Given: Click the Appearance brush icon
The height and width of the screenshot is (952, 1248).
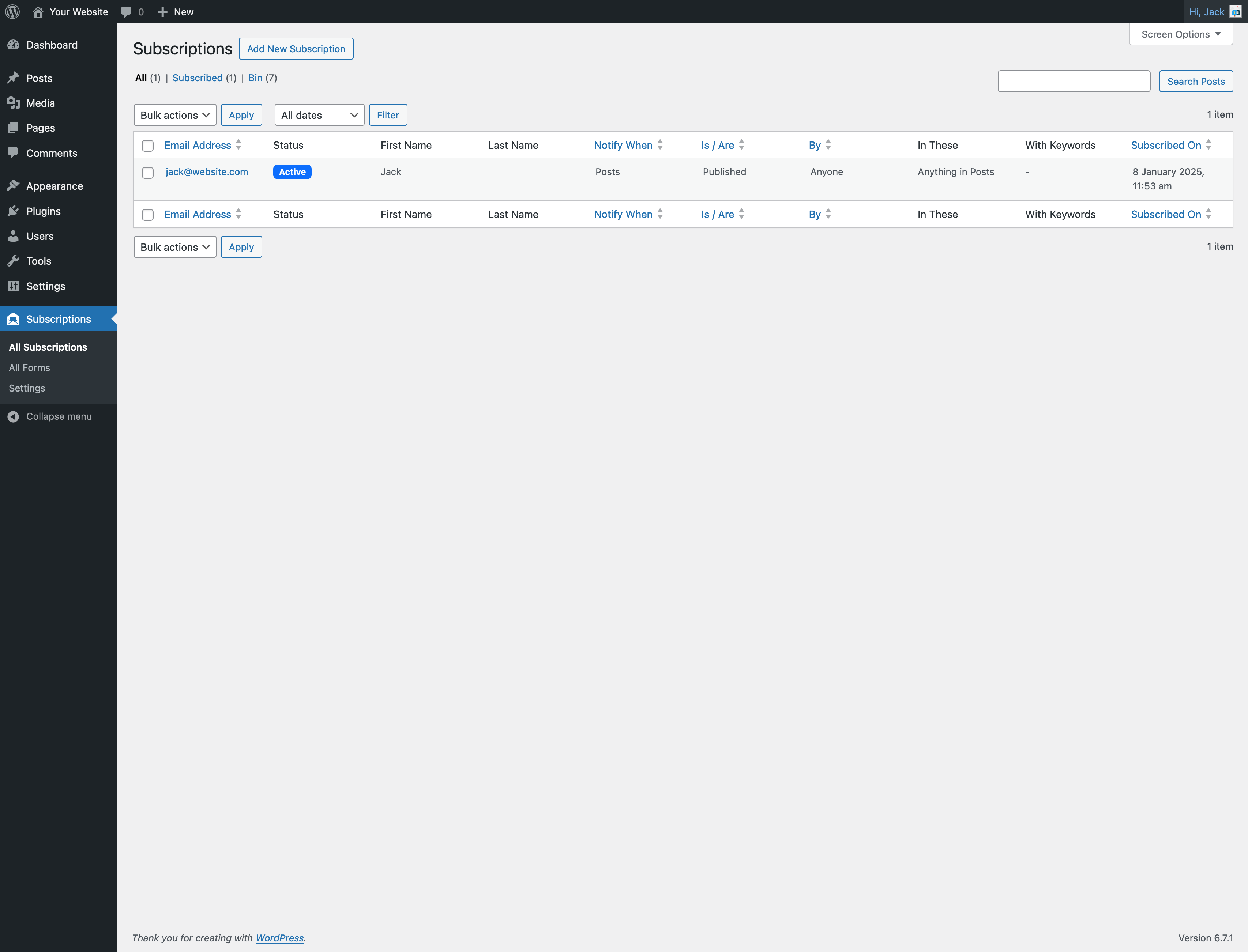Looking at the screenshot, I should (x=14, y=186).
